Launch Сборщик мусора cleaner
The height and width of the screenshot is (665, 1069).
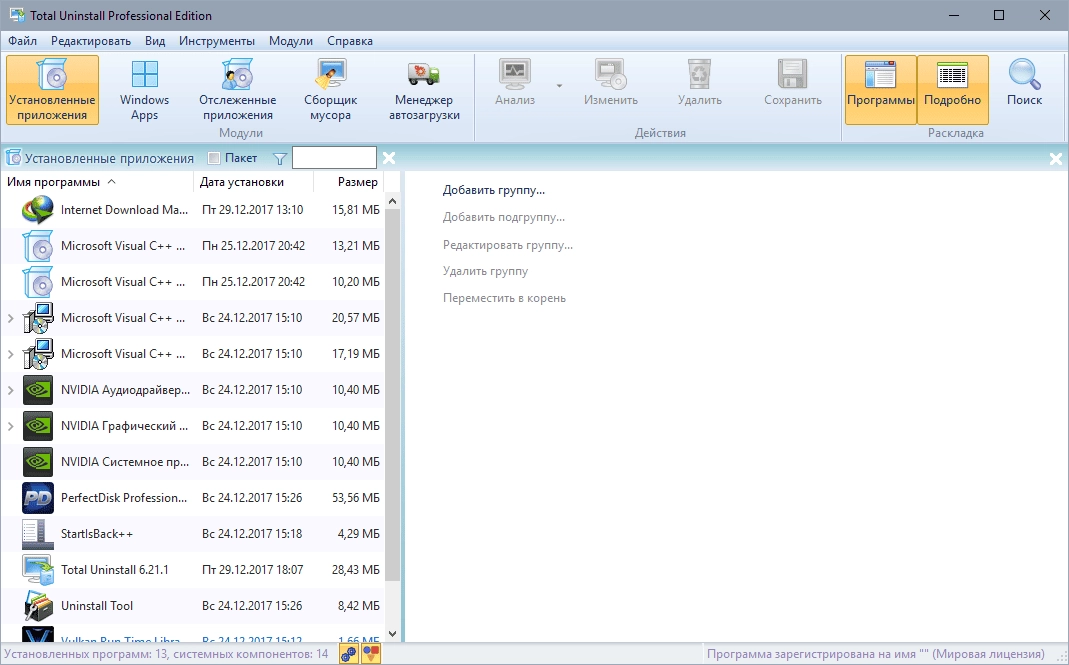tap(331, 90)
